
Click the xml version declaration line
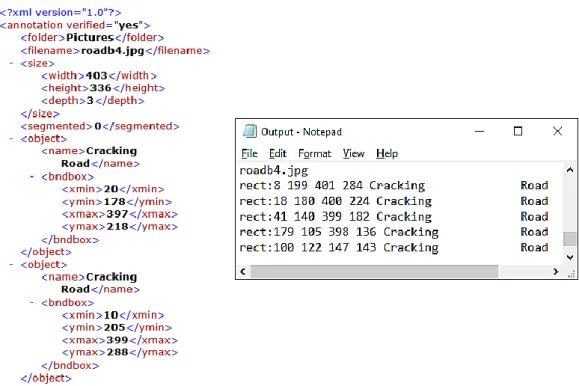click(x=61, y=13)
